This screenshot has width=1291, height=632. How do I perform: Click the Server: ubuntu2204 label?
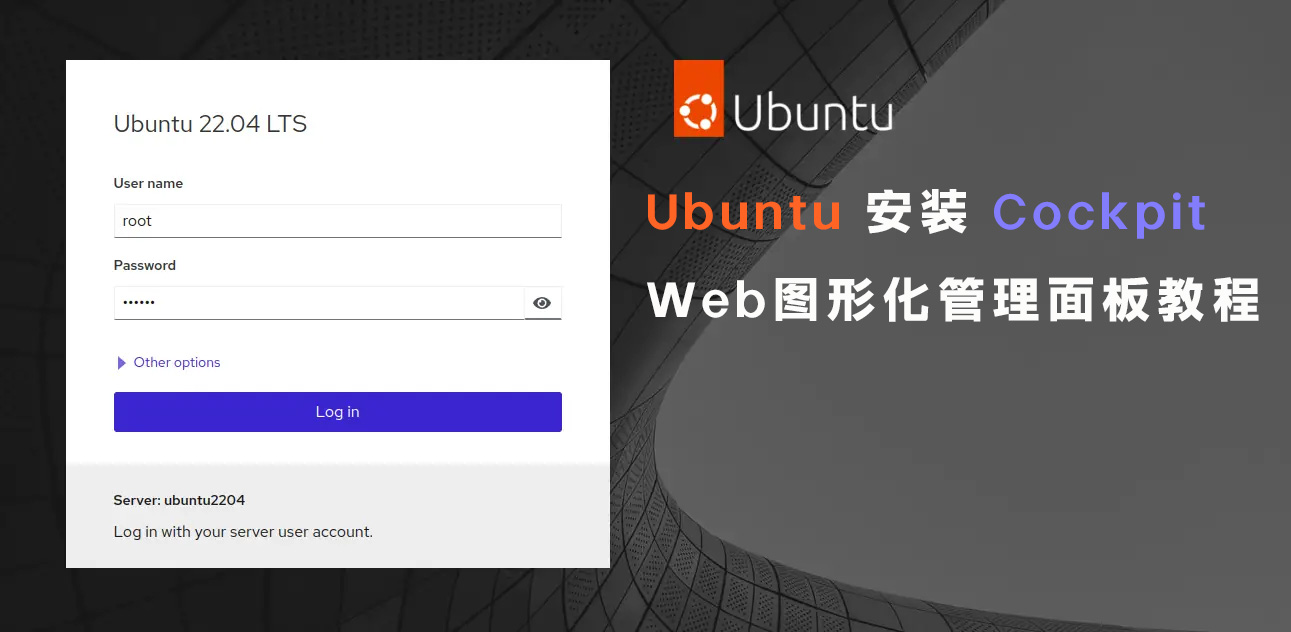(x=179, y=499)
